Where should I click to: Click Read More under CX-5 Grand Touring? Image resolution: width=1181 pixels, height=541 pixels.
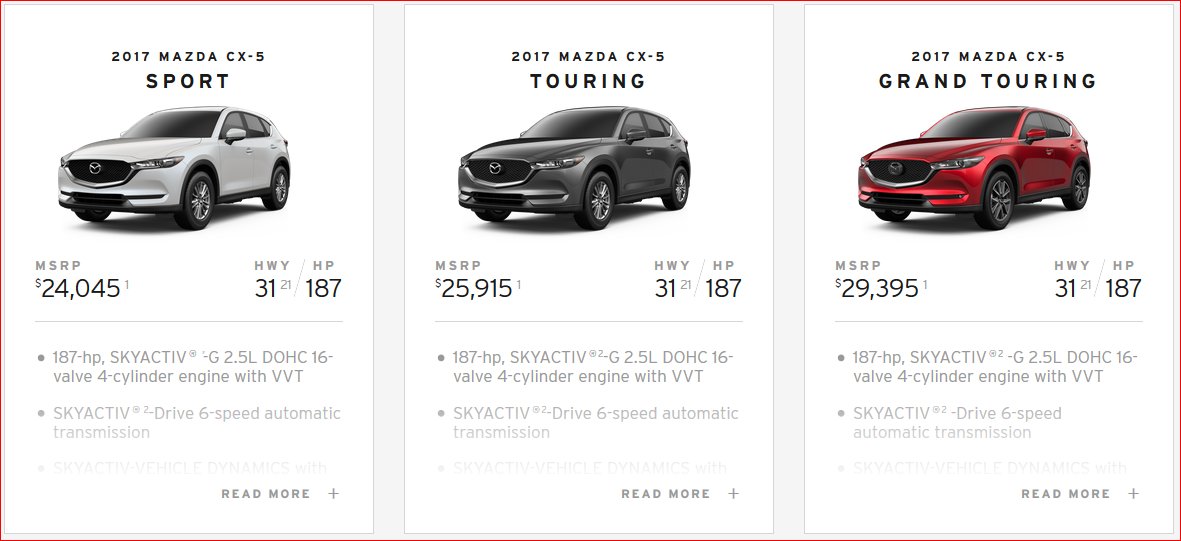coord(1066,494)
